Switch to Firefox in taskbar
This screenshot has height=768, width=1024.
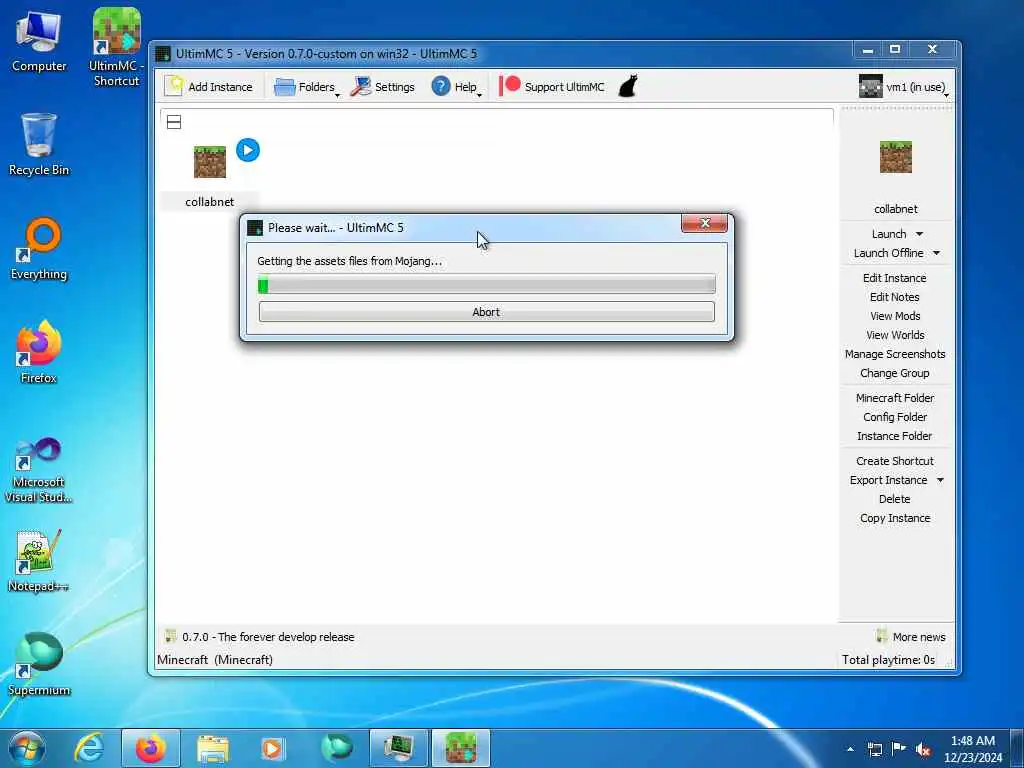[151, 748]
